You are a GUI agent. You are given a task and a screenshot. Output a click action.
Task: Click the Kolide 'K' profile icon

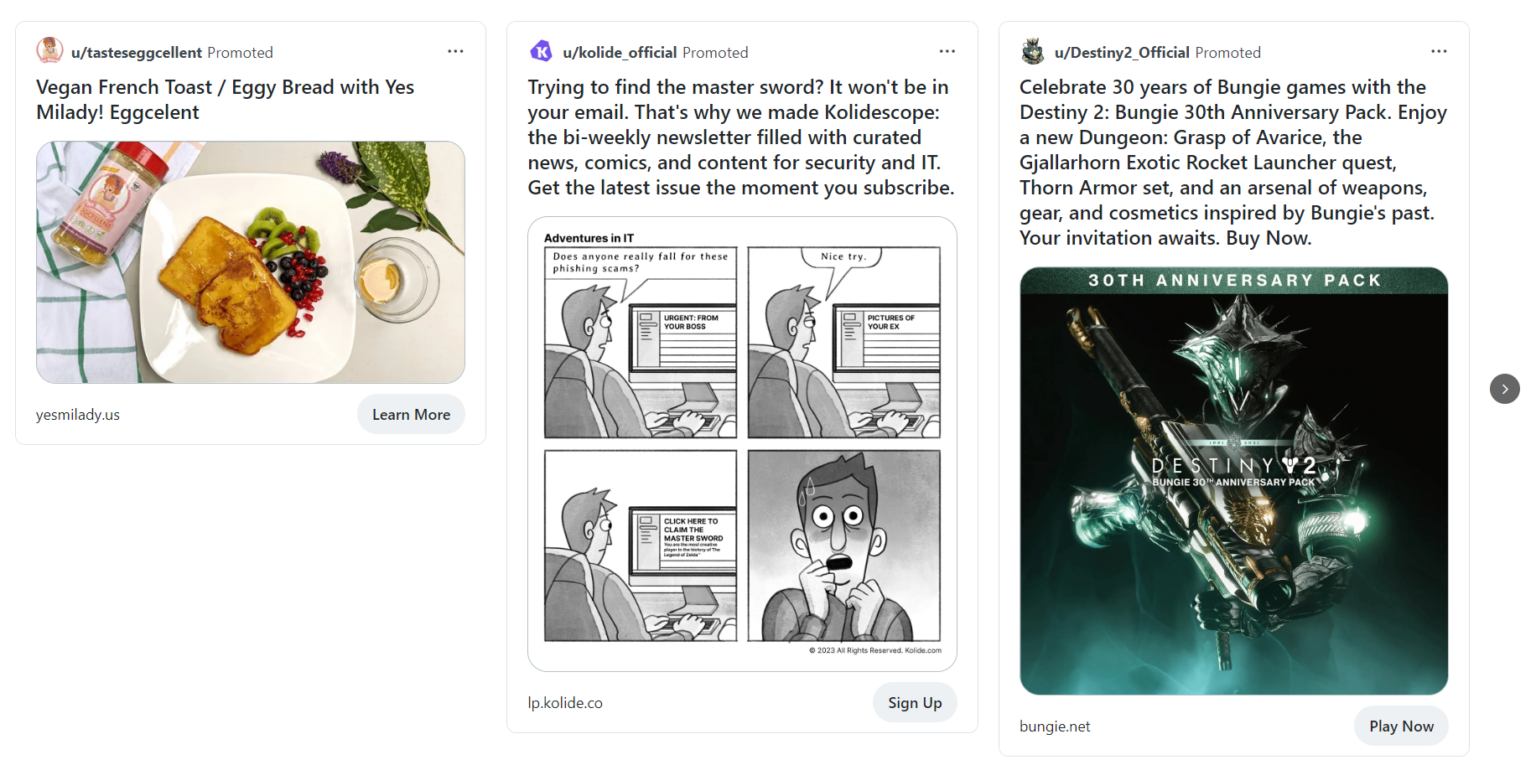click(540, 50)
